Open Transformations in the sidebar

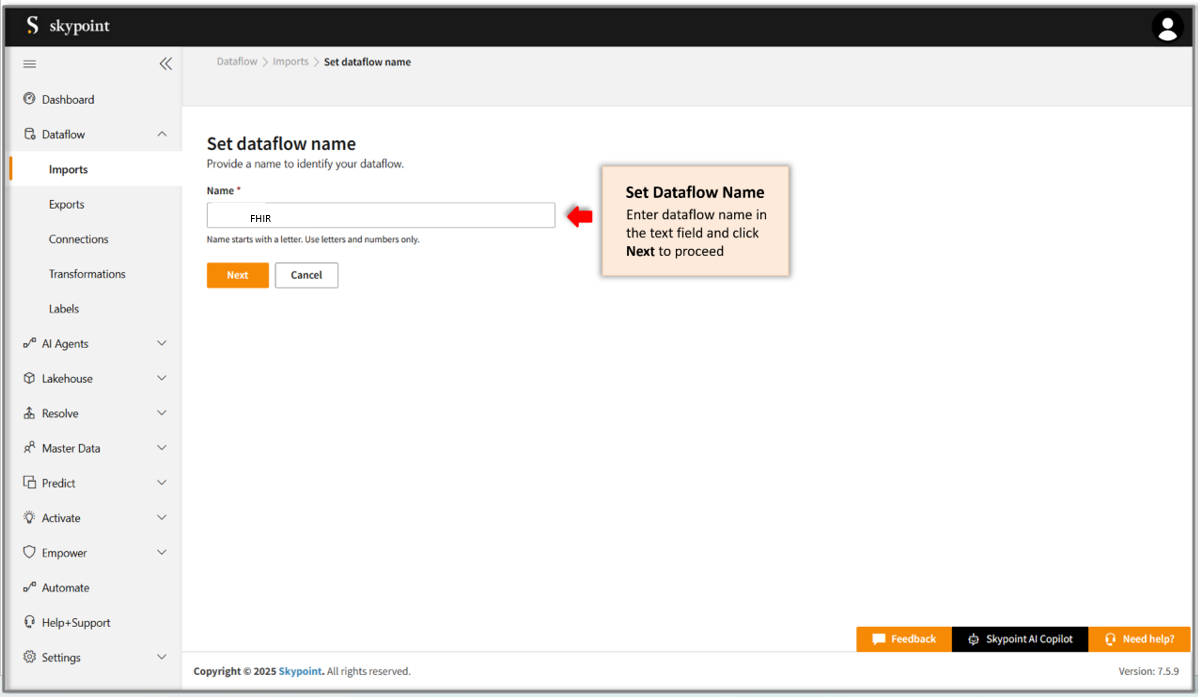pyautogui.click(x=87, y=274)
